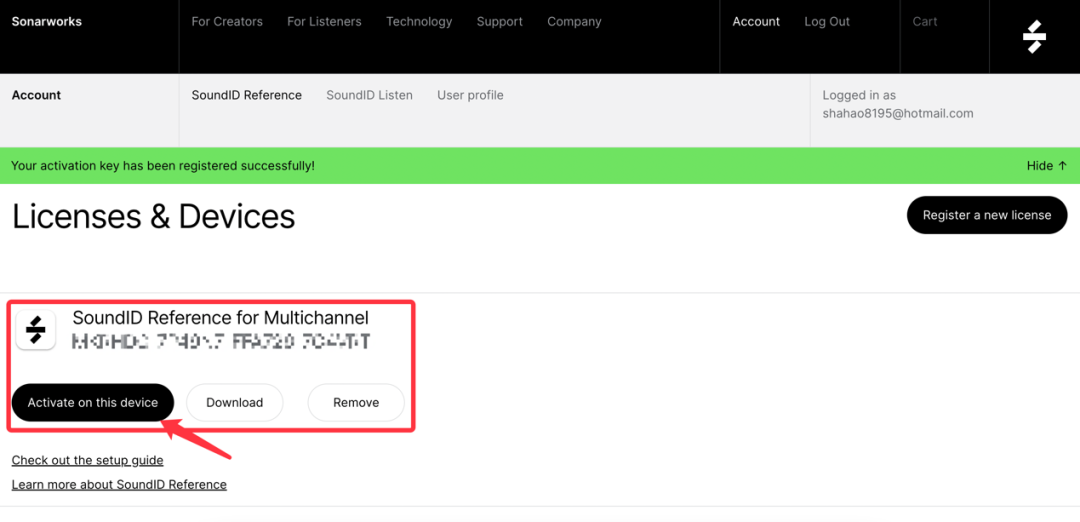Viewport: 1080px width, 522px height.
Task: Switch to the SoundID Listen tab
Action: [369, 96]
